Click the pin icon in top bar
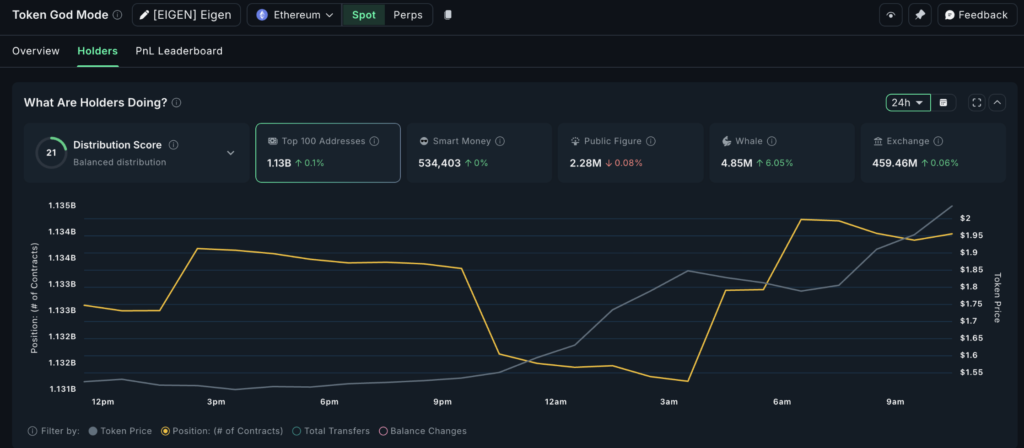Image resolution: width=1024 pixels, height=448 pixels. pyautogui.click(x=920, y=15)
